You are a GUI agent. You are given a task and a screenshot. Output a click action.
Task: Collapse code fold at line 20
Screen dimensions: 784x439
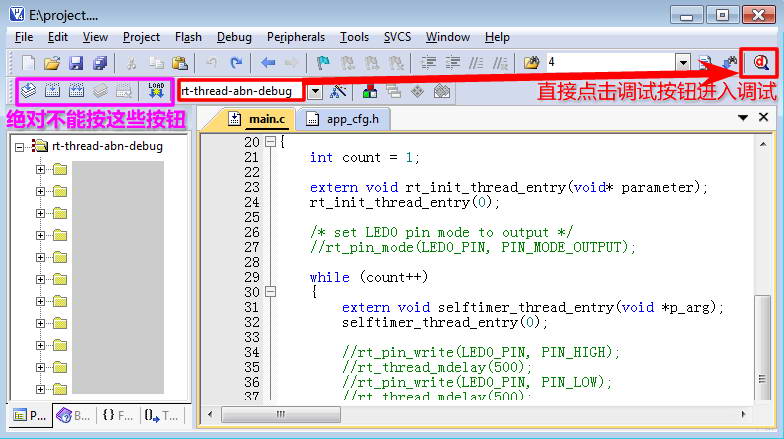pos(270,142)
